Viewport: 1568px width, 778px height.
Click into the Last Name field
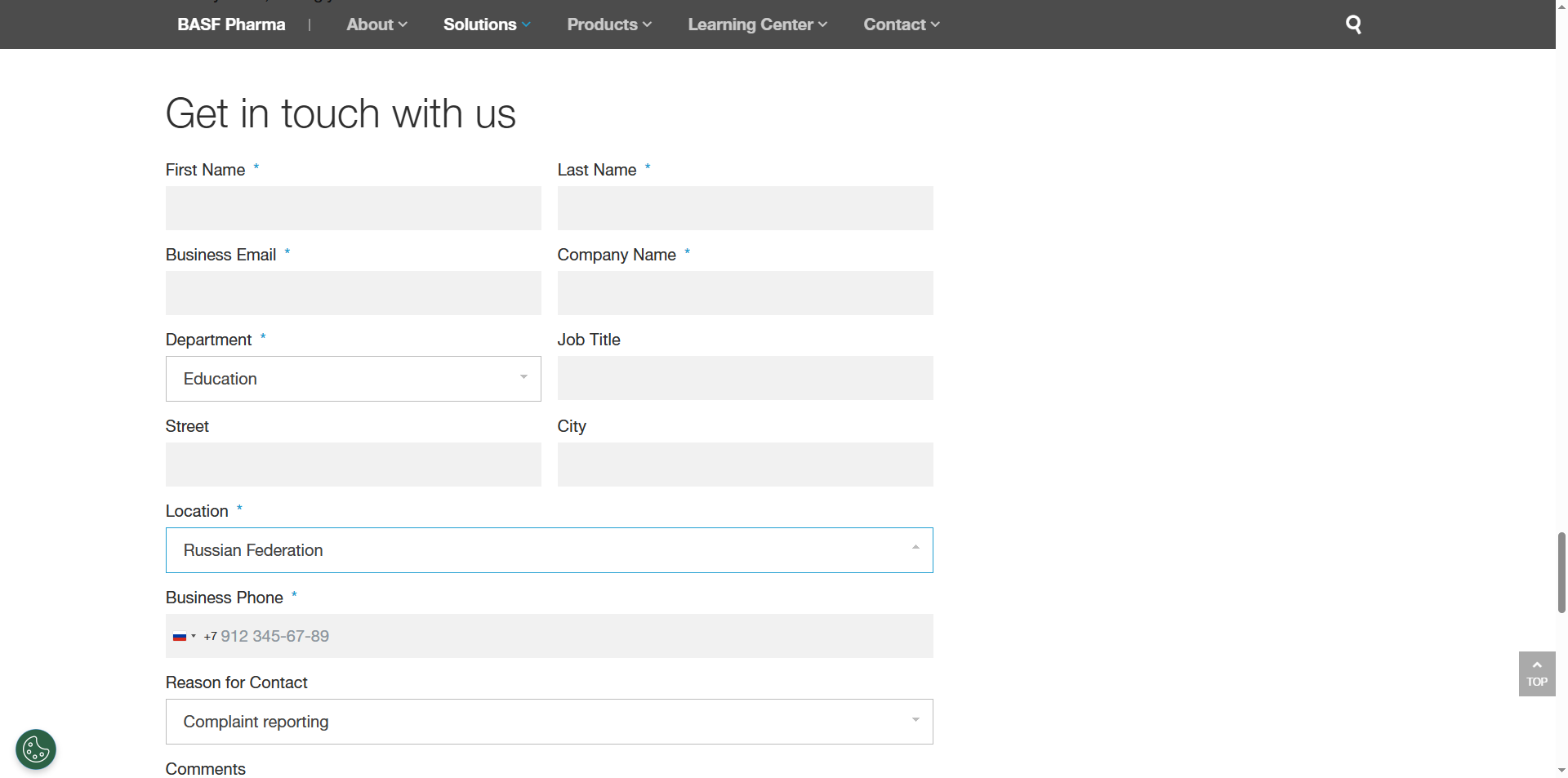[745, 208]
